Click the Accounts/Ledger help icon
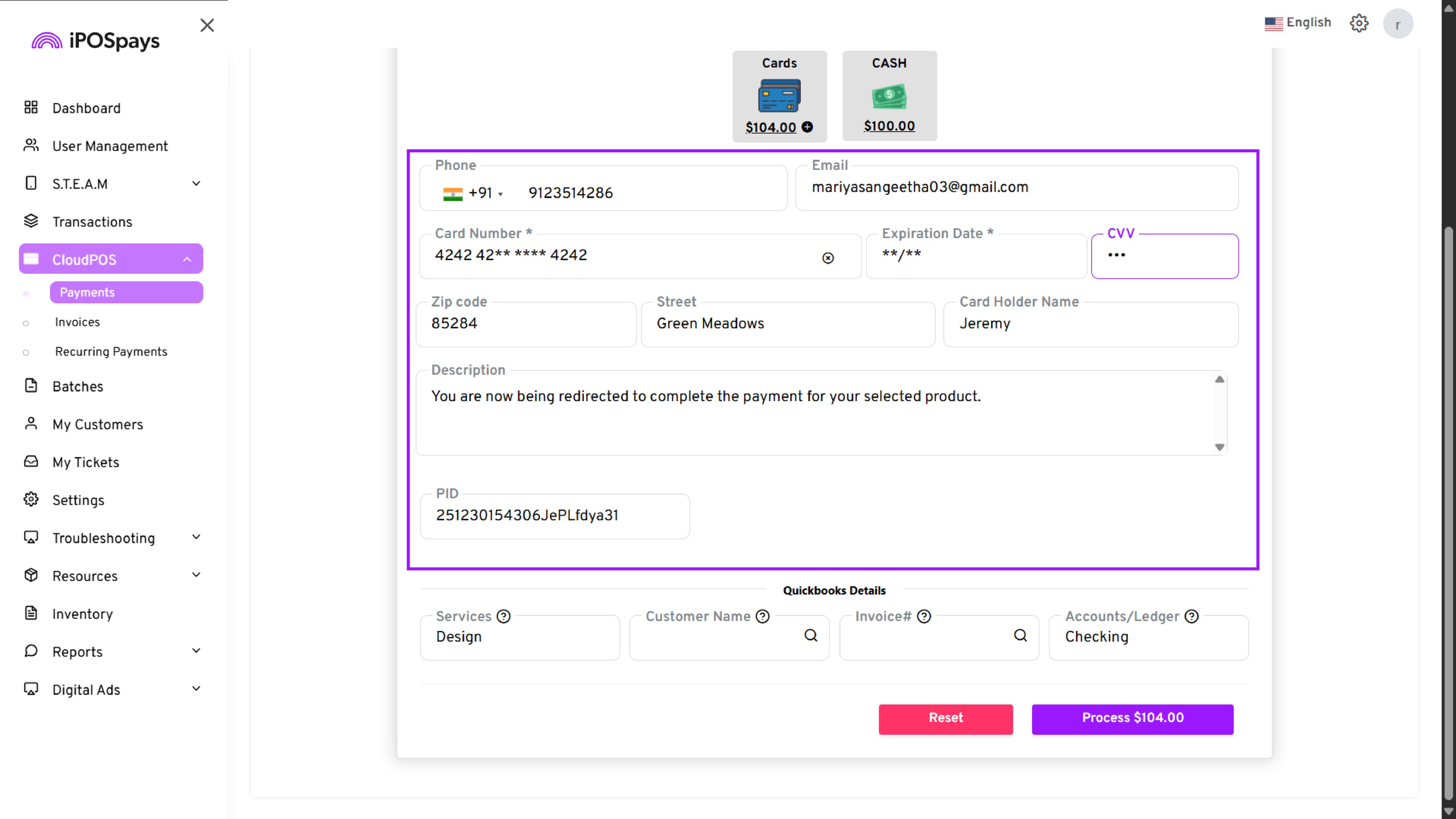Viewport: 1456px width, 819px height. click(x=1191, y=616)
